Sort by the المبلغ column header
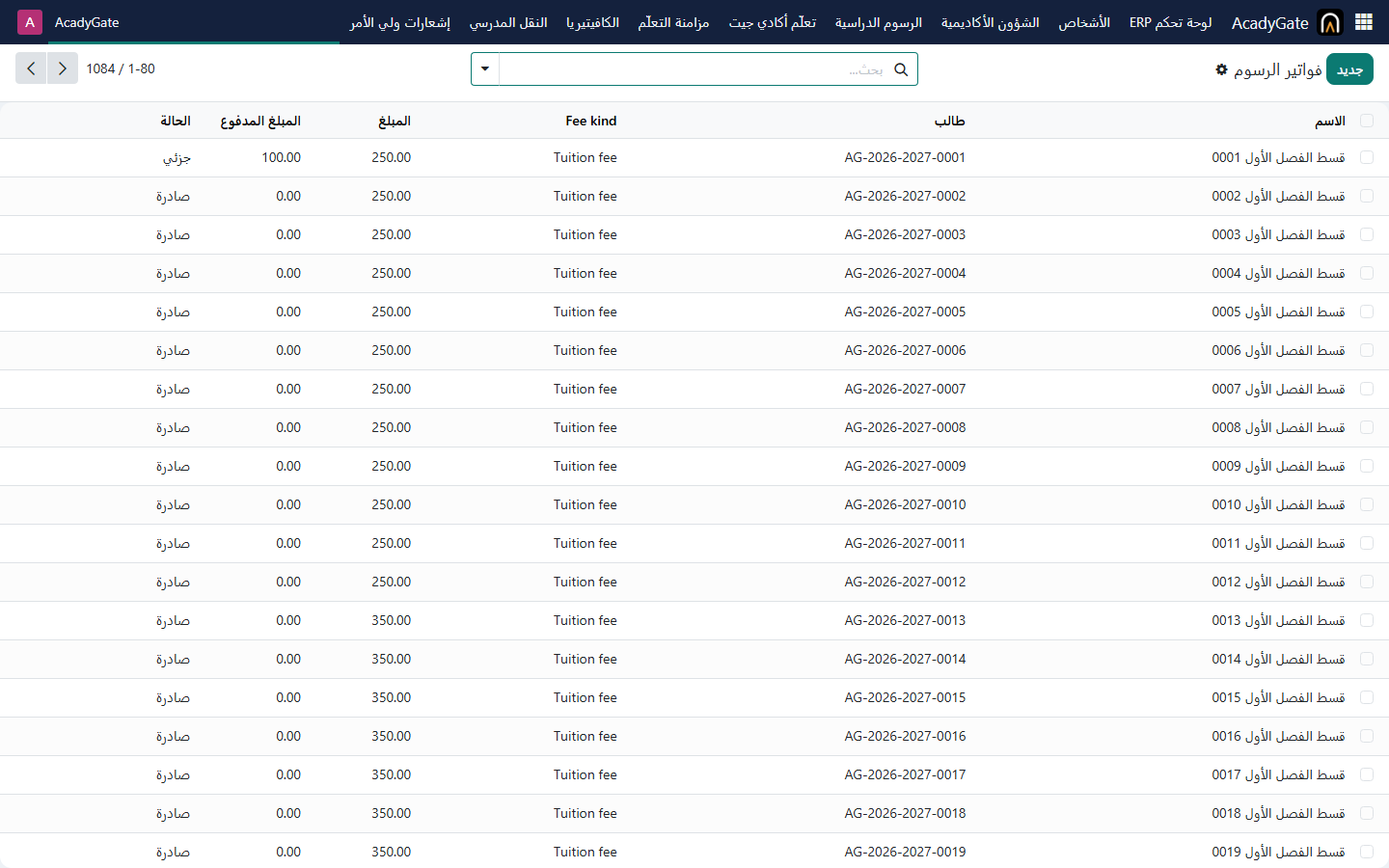The image size is (1389, 868). 395,121
